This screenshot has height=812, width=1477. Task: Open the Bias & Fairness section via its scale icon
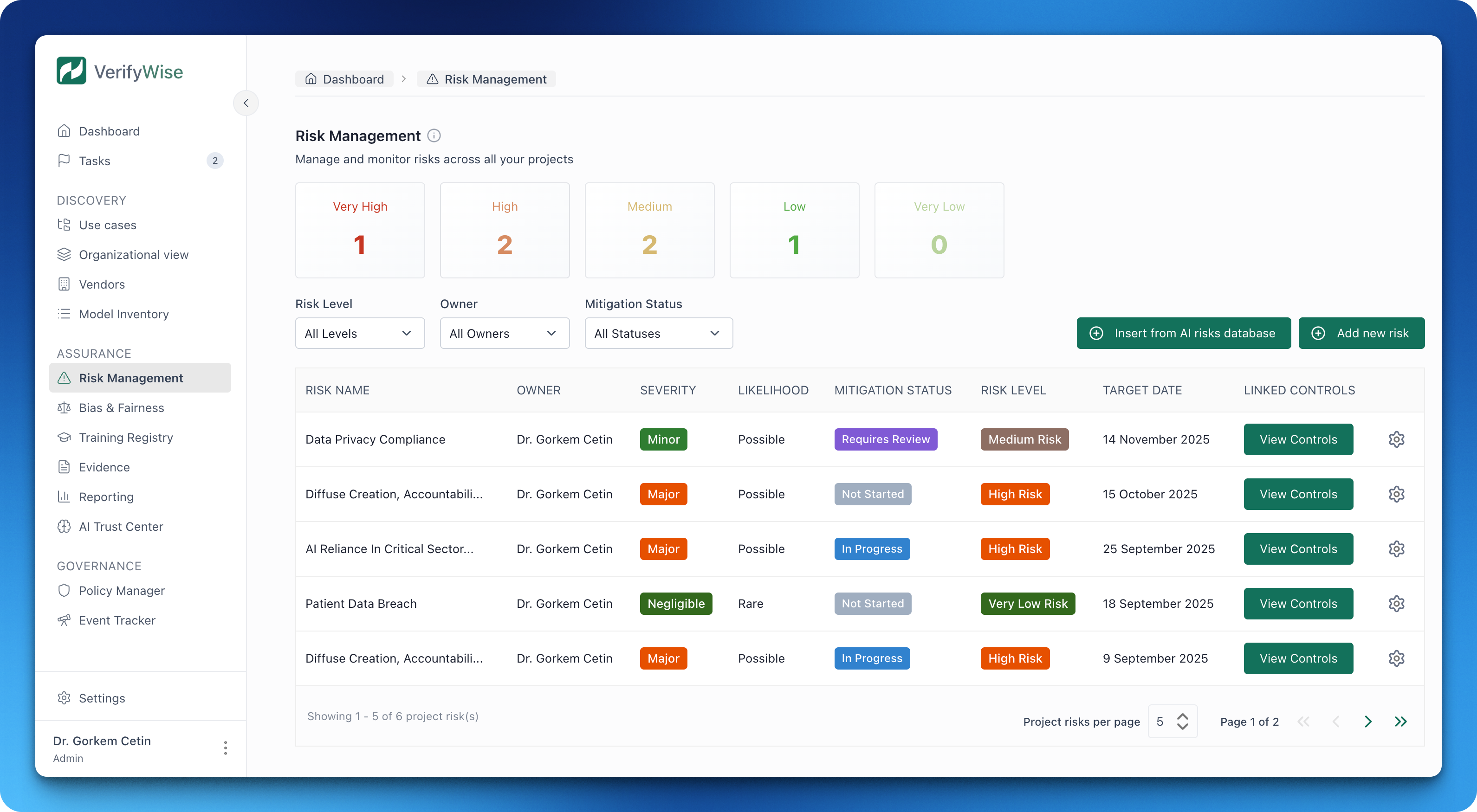point(64,407)
